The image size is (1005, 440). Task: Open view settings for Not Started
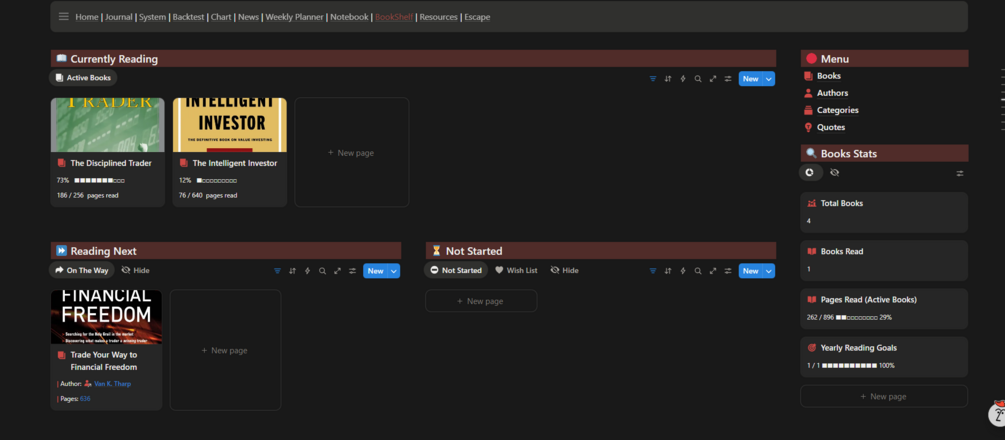click(728, 271)
